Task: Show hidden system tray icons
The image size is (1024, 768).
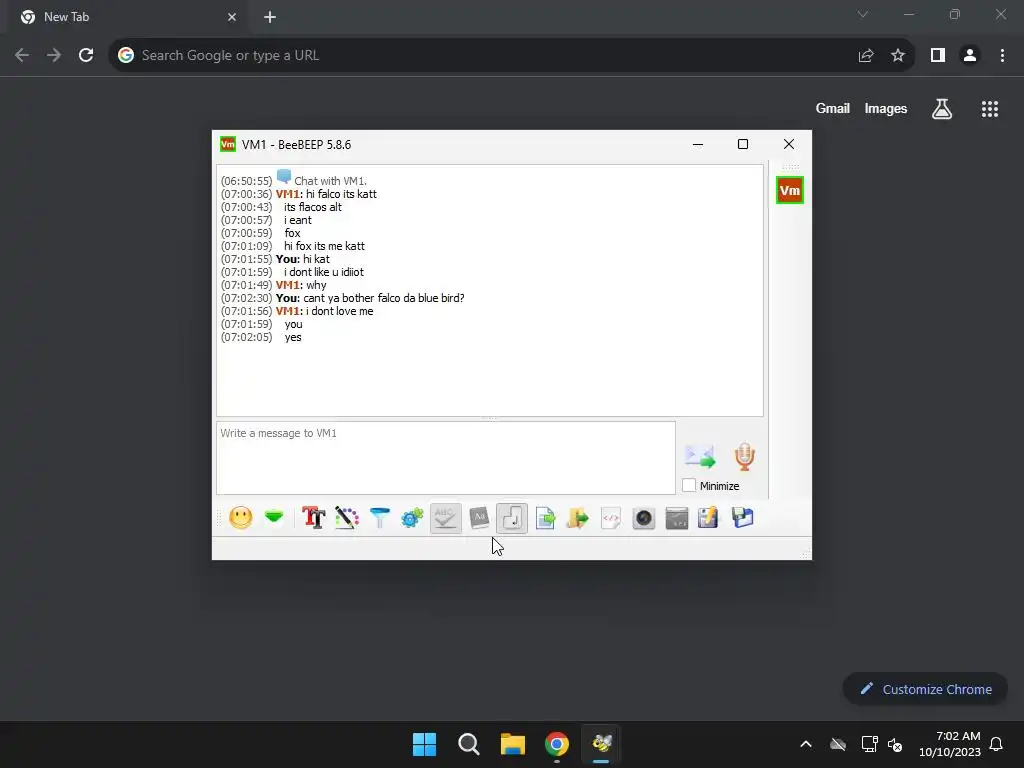Action: click(x=806, y=744)
